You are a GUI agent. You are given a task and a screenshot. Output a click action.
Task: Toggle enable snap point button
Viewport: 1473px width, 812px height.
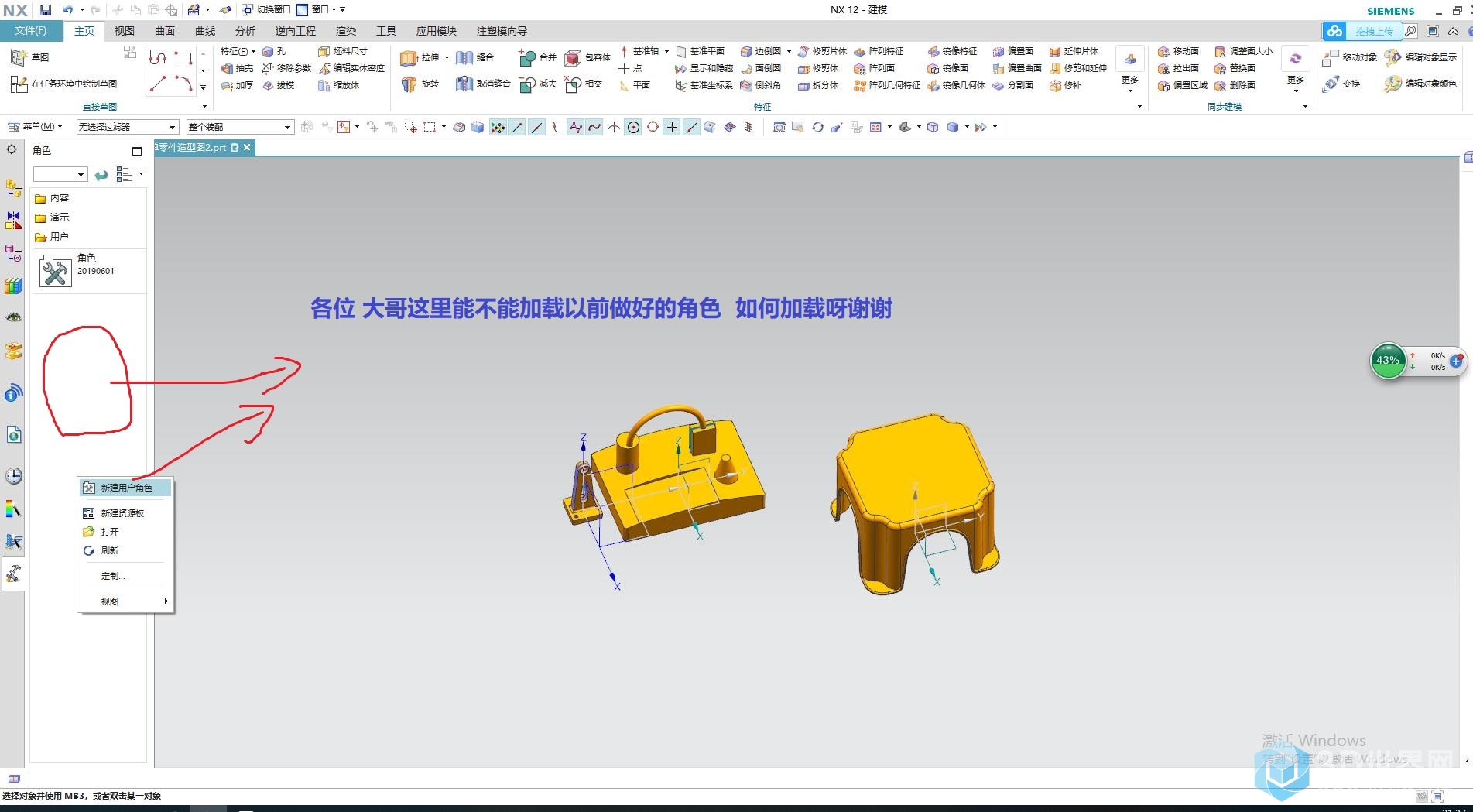[x=498, y=127]
